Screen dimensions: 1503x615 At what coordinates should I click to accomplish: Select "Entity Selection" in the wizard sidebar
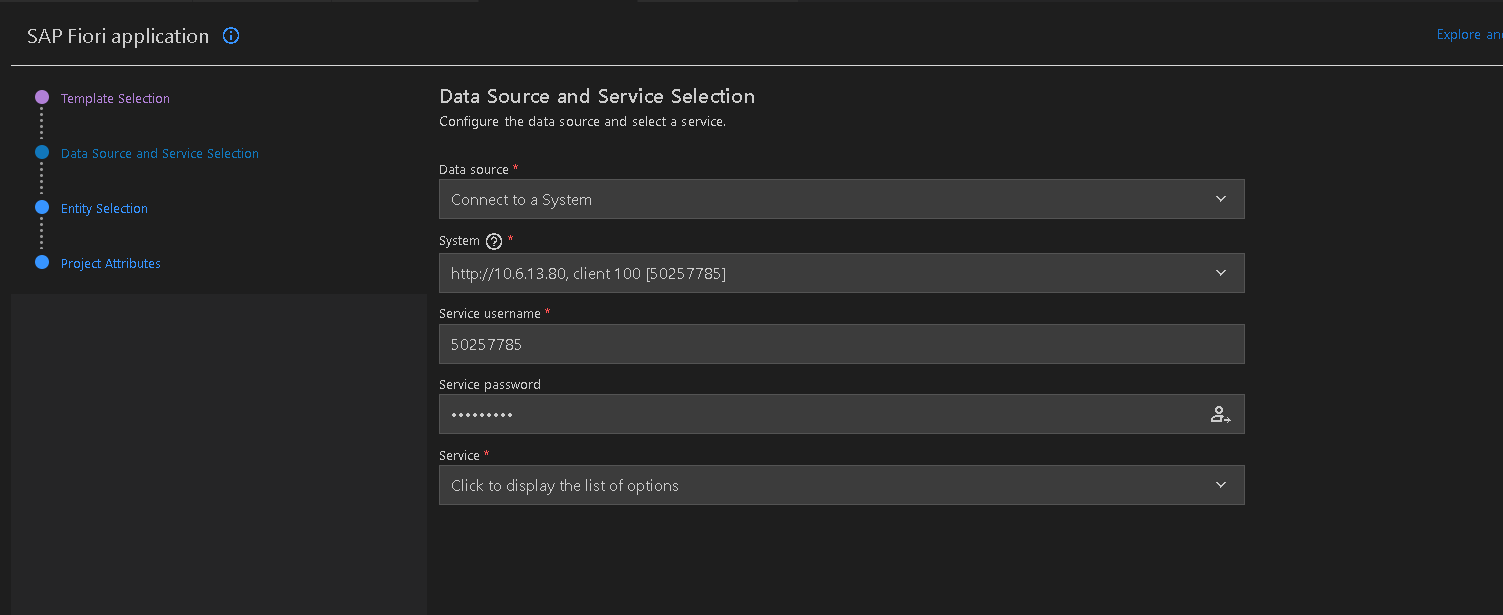104,208
